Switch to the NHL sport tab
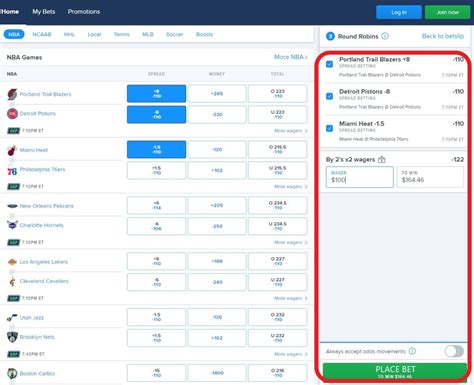The height and width of the screenshot is (385, 474). tap(69, 34)
